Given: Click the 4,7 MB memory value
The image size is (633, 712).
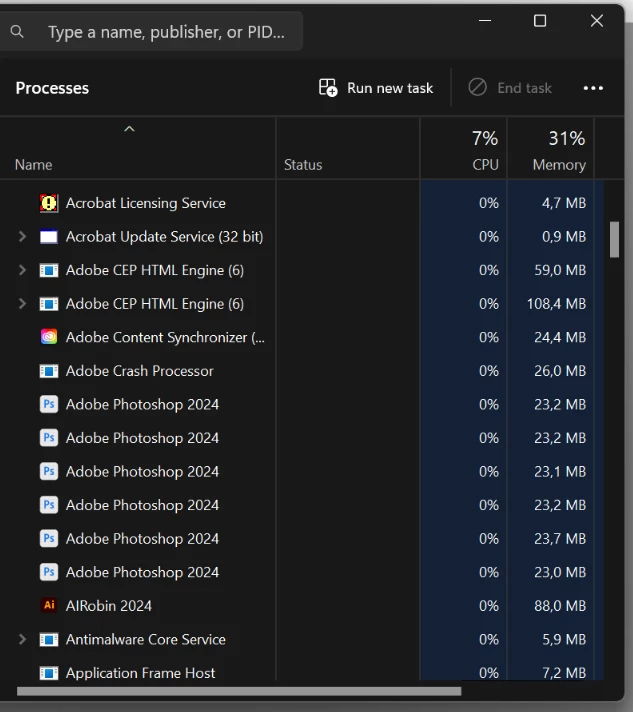Looking at the screenshot, I should [564, 203].
